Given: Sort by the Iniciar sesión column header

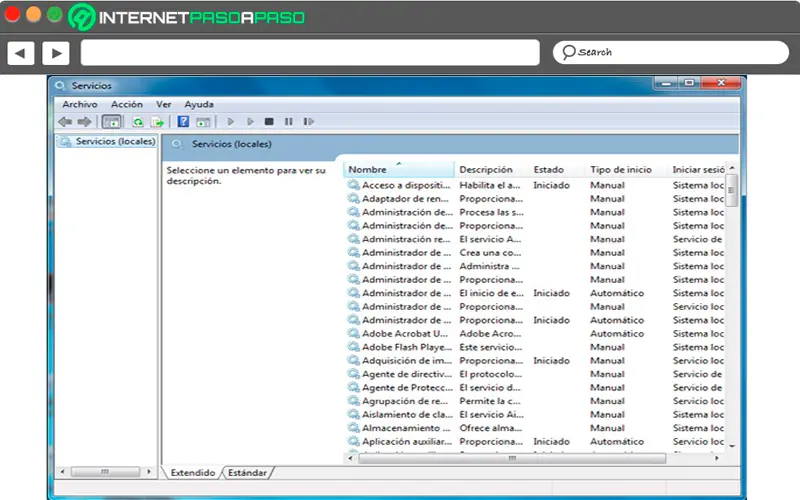Looking at the screenshot, I should pos(697,169).
